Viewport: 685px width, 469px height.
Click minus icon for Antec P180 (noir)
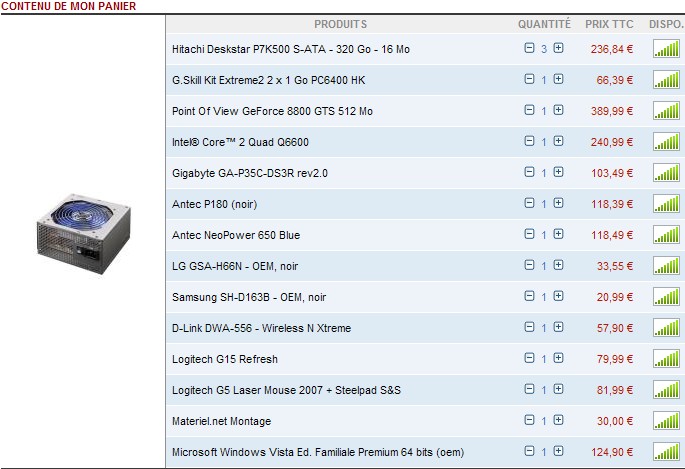tap(529, 203)
